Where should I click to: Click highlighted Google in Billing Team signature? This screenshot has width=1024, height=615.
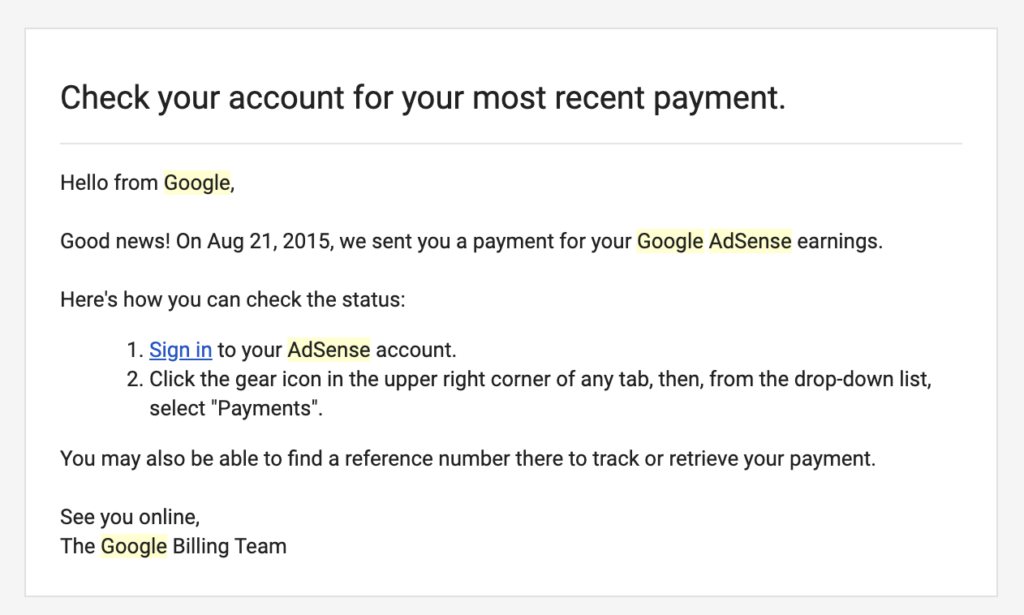134,546
